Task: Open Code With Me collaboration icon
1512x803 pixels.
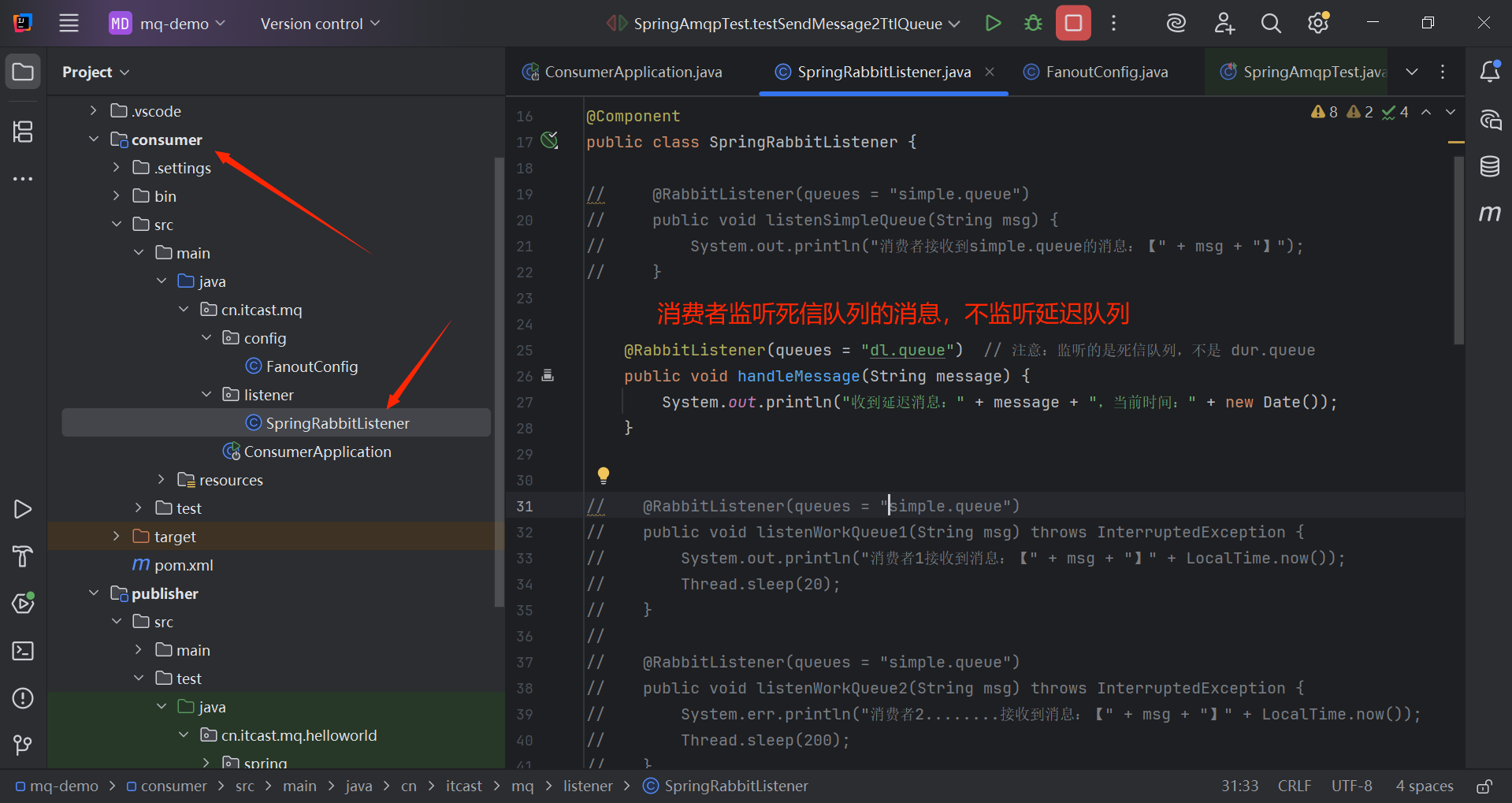Action: coord(1224,24)
